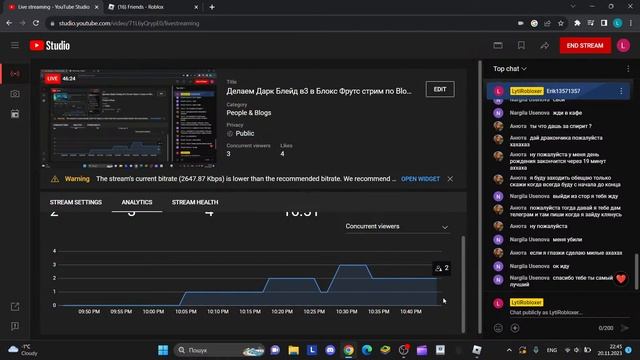Click the send message arrow in chat
The image size is (640, 360).
tap(624, 328)
